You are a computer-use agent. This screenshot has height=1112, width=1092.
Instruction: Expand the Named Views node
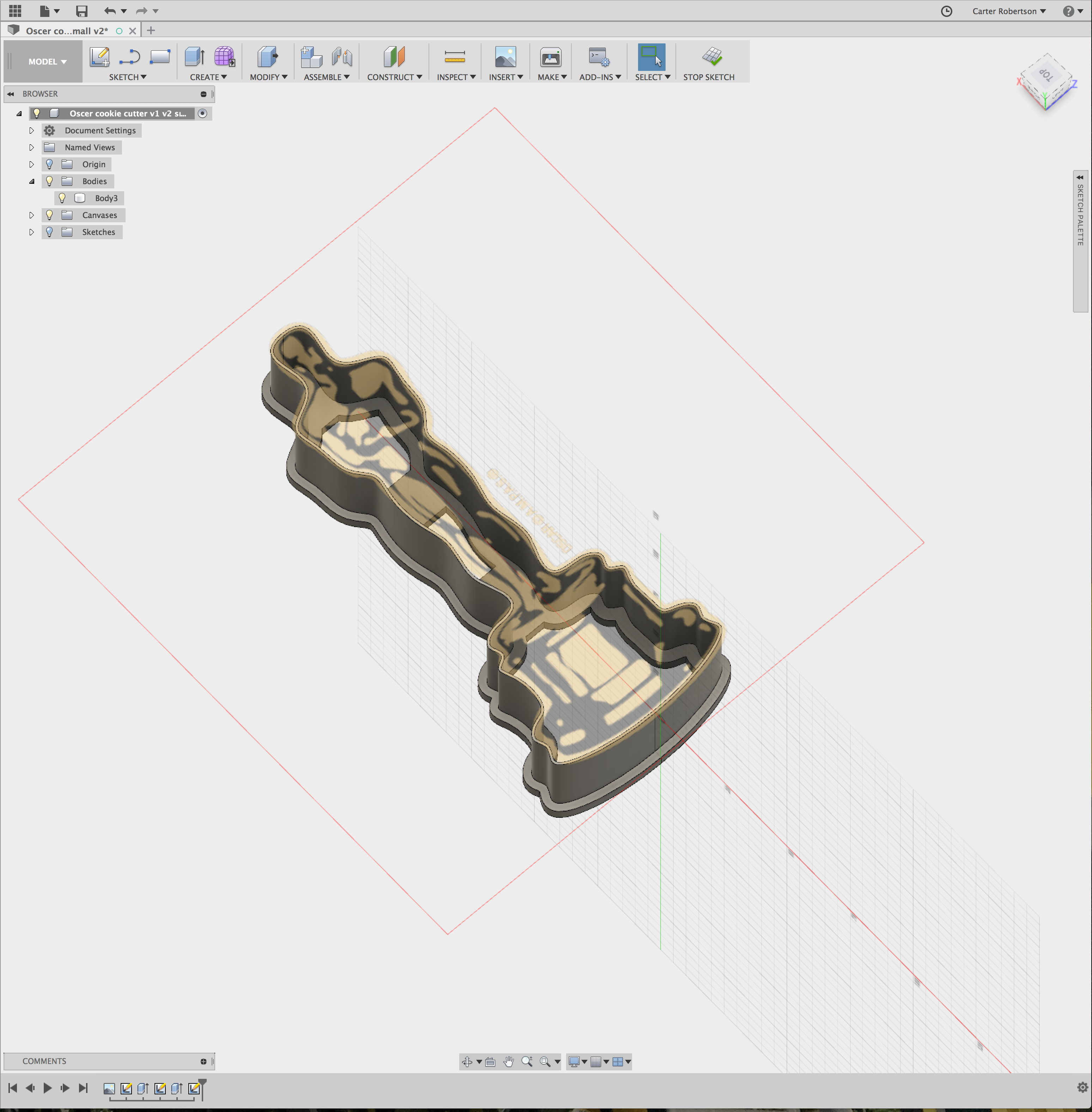coord(31,147)
